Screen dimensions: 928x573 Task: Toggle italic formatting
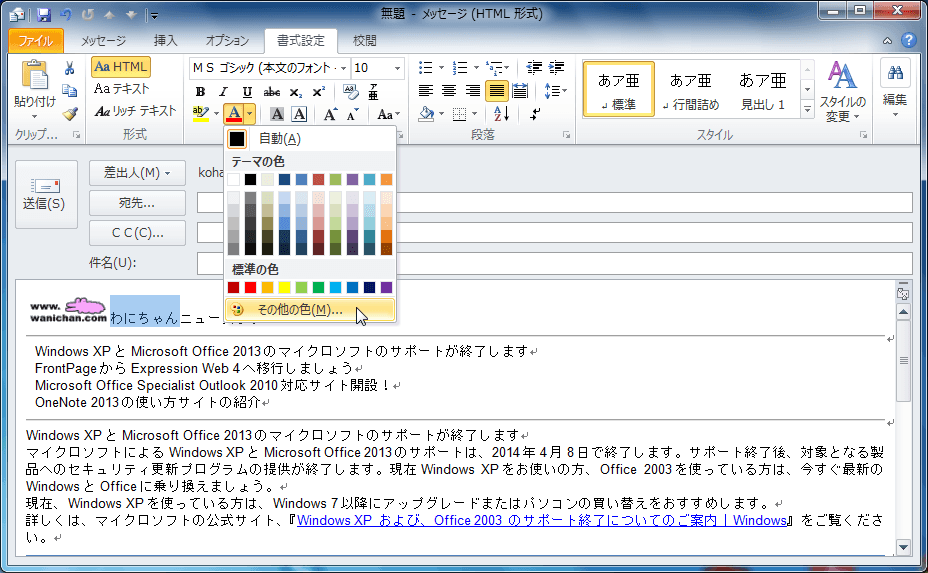point(223,92)
